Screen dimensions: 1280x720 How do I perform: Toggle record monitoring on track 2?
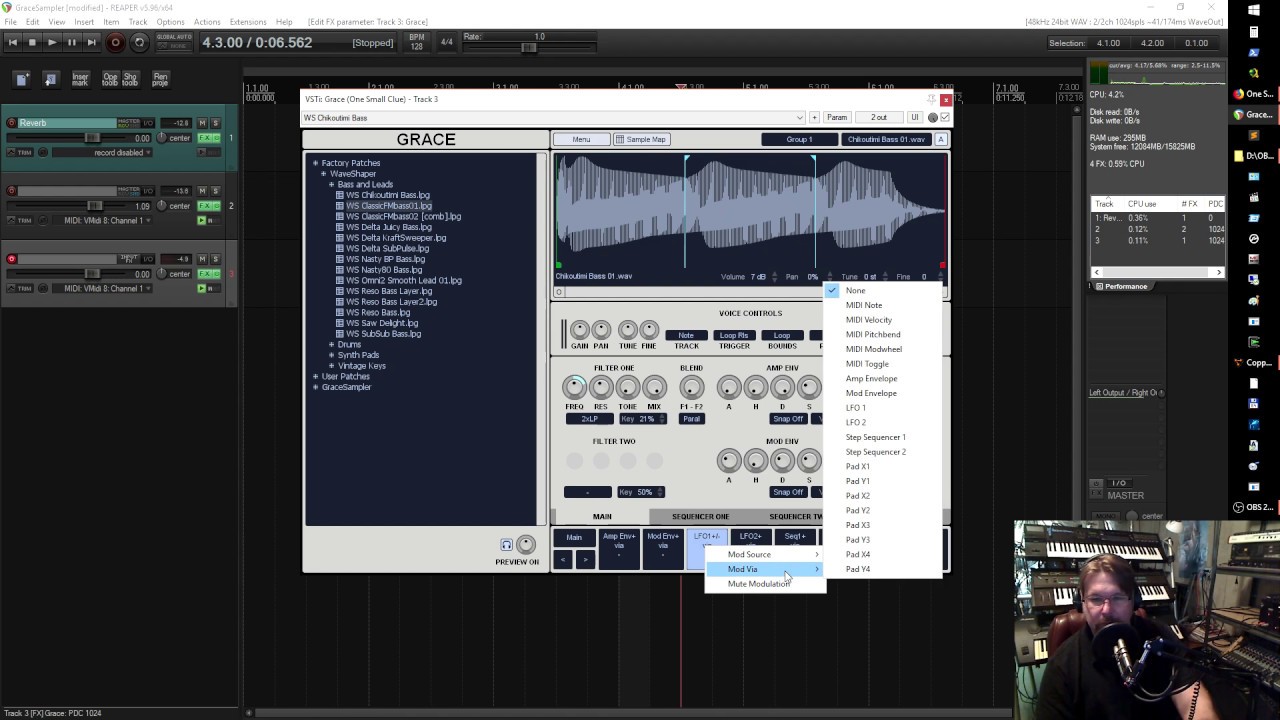201,220
